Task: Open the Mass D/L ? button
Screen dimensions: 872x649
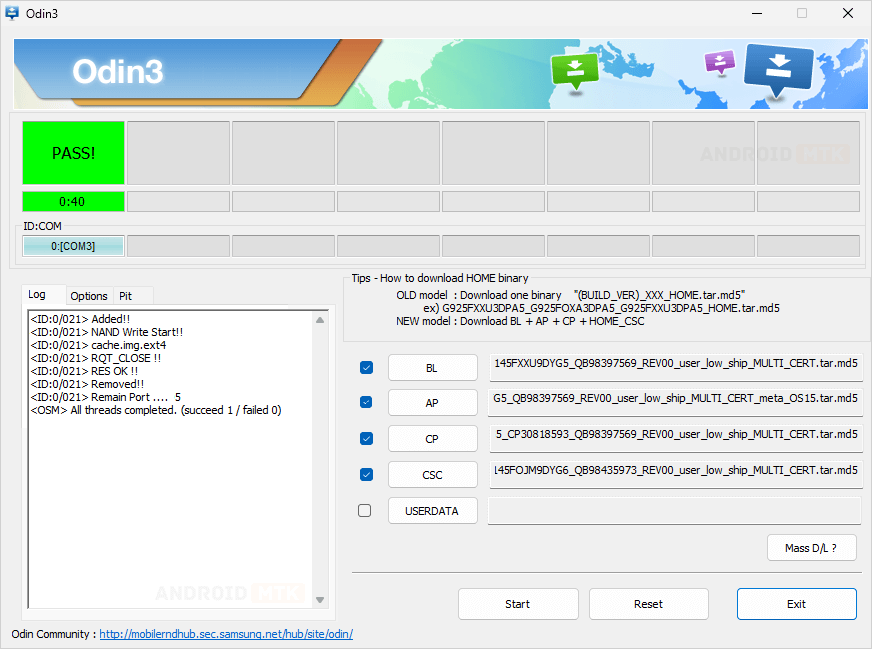Action: click(x=811, y=548)
